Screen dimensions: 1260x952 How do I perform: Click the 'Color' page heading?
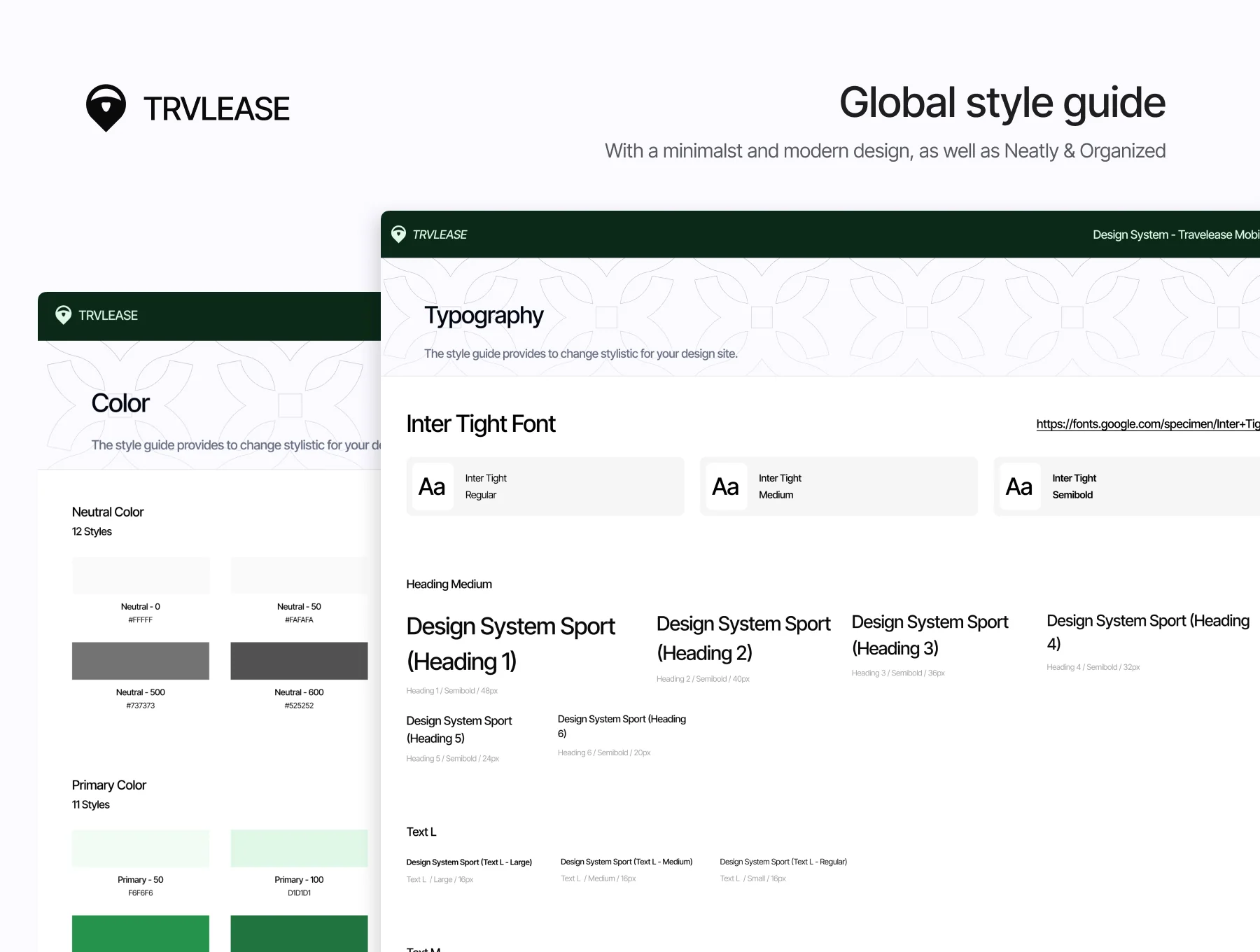tap(120, 403)
